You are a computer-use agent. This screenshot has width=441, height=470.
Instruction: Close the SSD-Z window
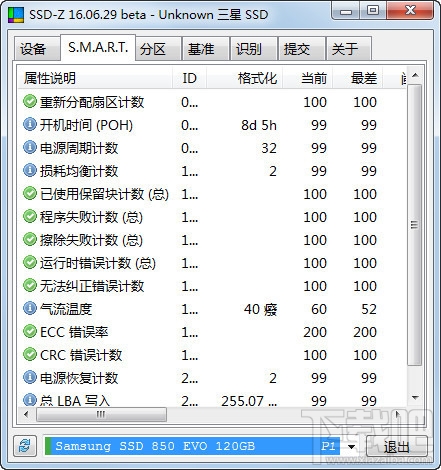point(410,11)
